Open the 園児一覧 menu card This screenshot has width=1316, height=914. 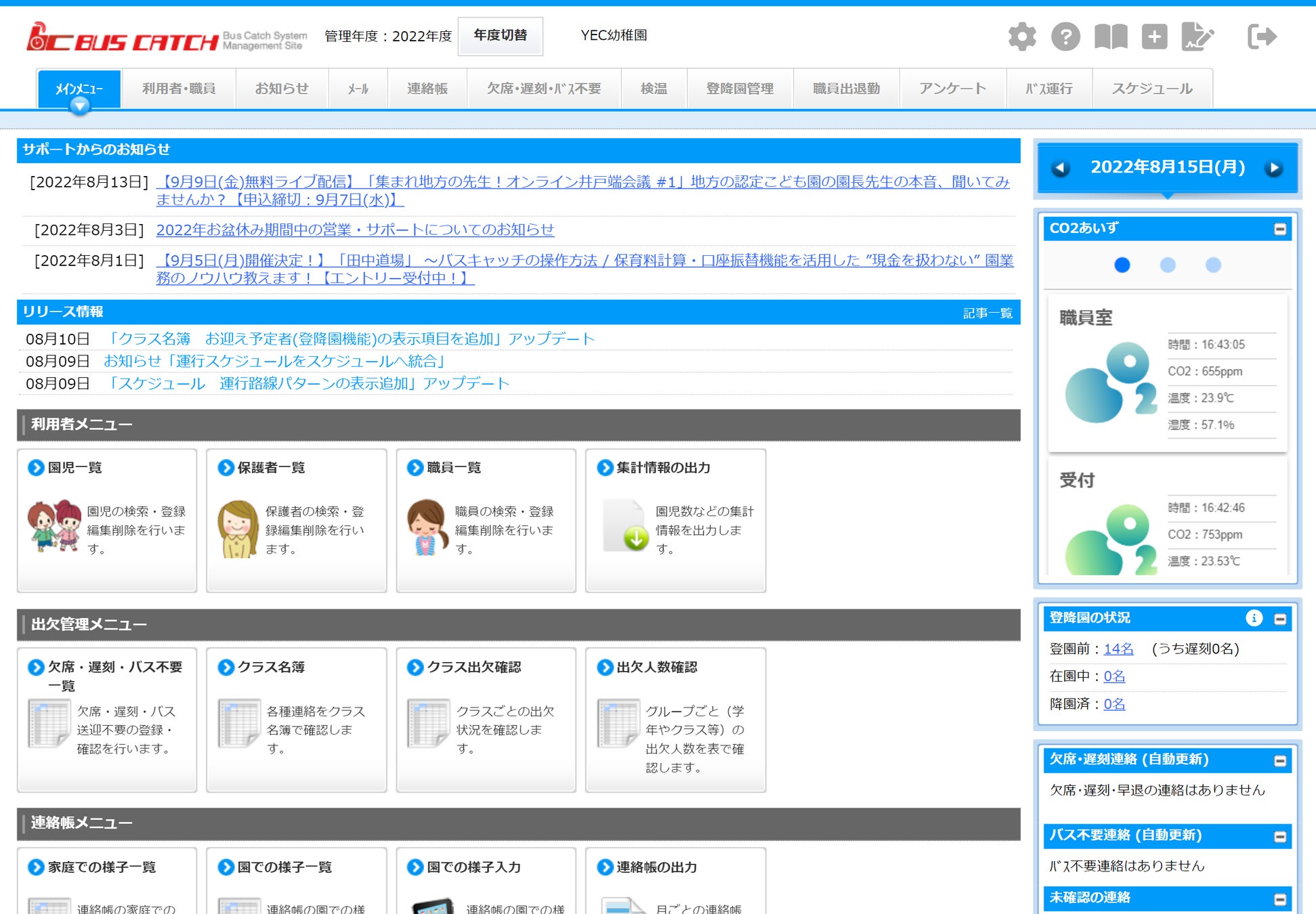point(75,468)
